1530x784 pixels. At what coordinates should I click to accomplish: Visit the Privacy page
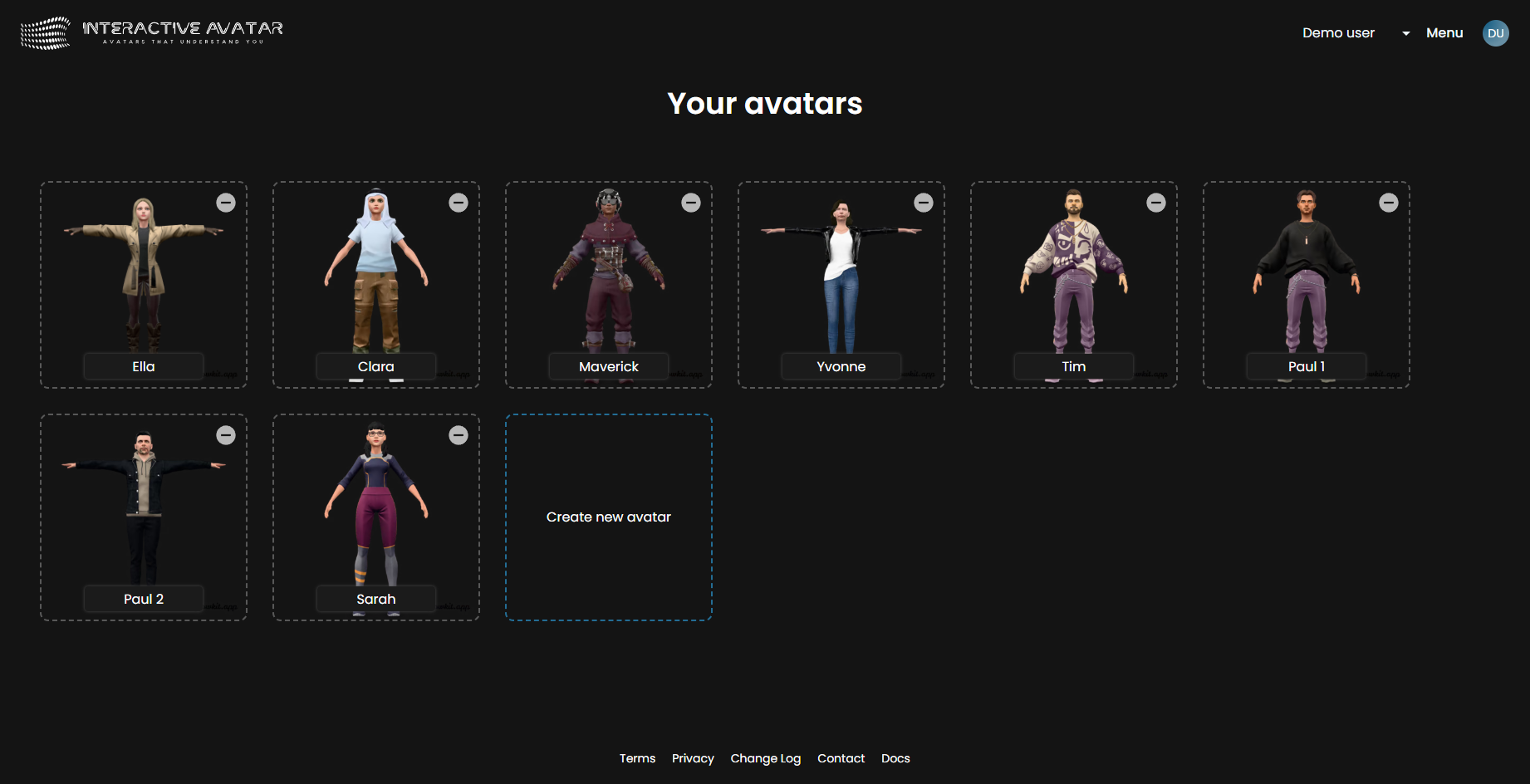(693, 757)
